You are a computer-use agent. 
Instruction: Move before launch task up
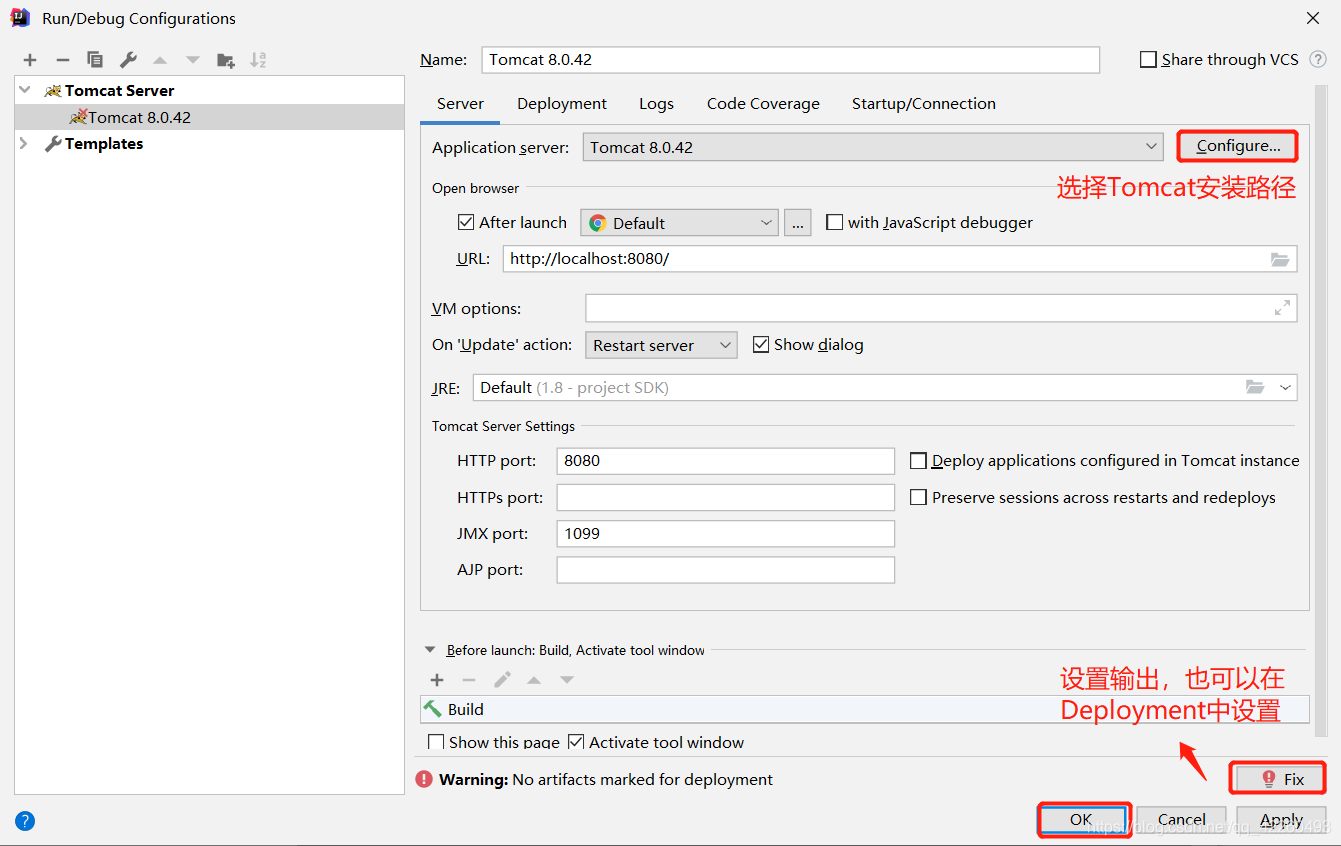[x=534, y=680]
